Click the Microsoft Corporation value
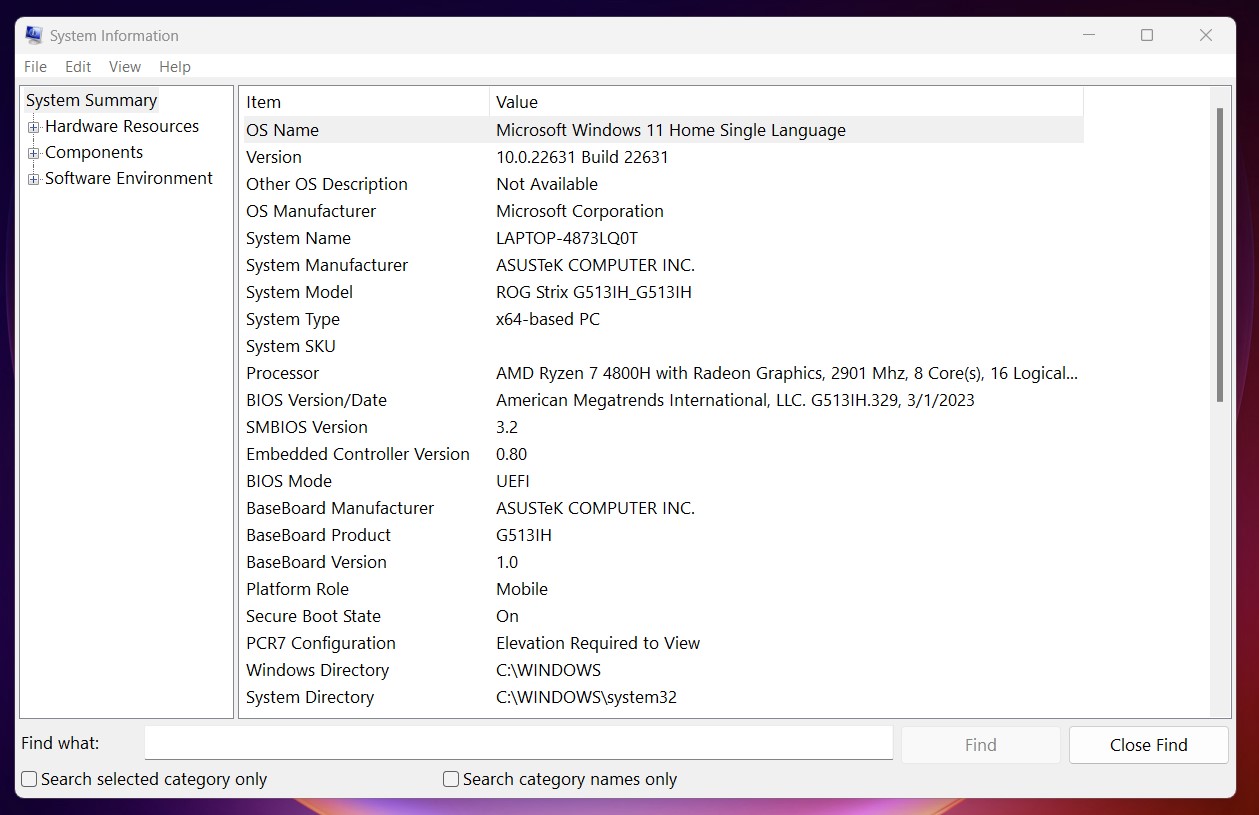The image size is (1259, 815). tap(580, 211)
